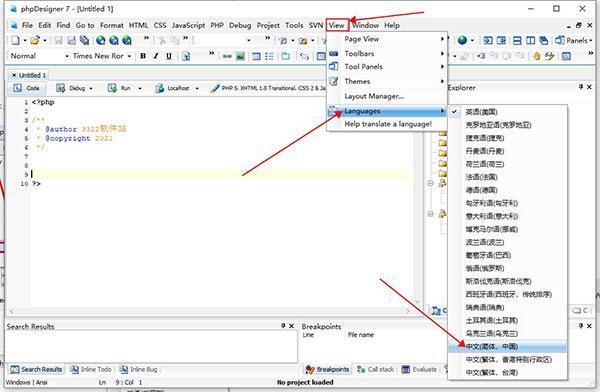
Task: Click the New document icon
Action: pyautogui.click(x=16, y=40)
